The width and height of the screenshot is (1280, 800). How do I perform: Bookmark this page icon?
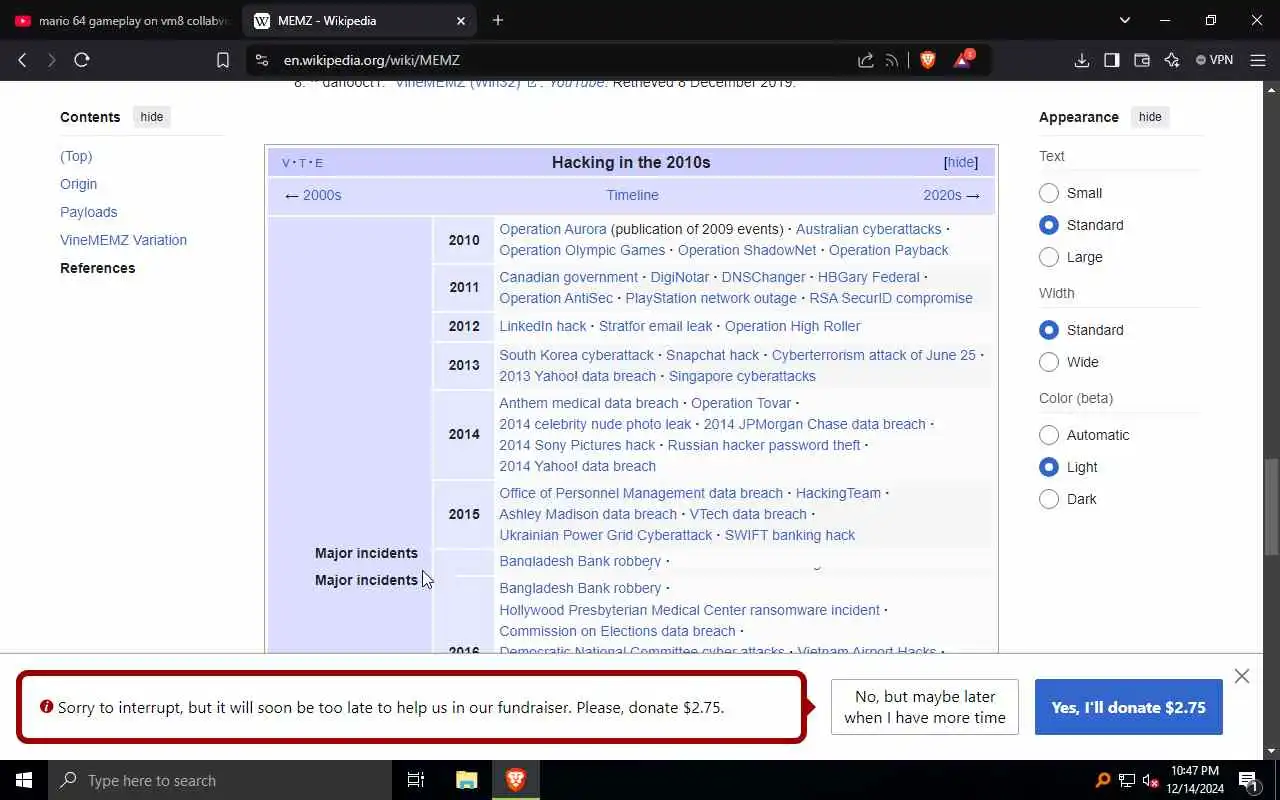(x=223, y=60)
